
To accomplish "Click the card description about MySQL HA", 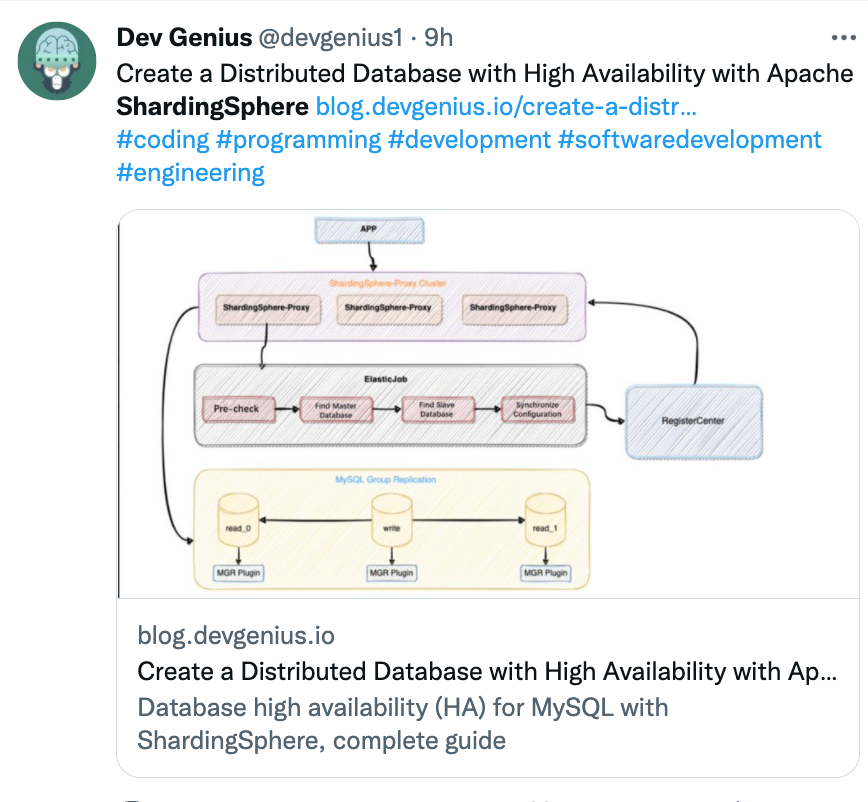I will [402, 724].
